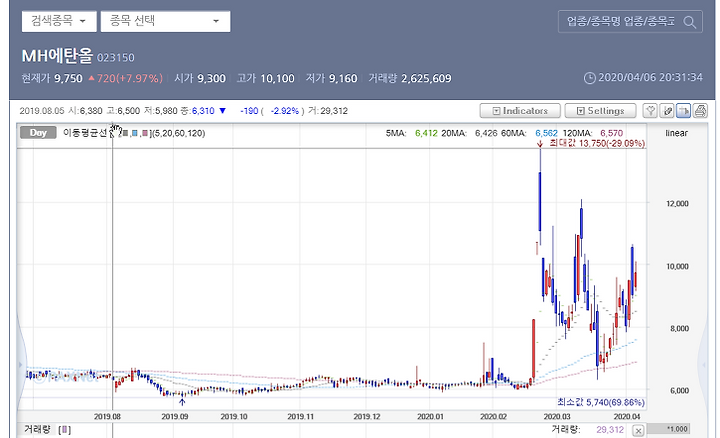Screen dimensions: 720x438
Task: Click the print chart icon
Action: pyautogui.click(x=700, y=111)
